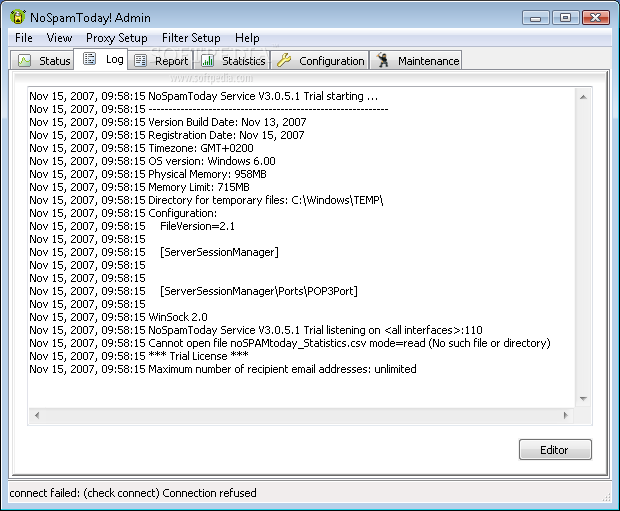This screenshot has height=511, width=620.
Task: Click the 'WinSock 2.0' log line
Action: [118, 317]
